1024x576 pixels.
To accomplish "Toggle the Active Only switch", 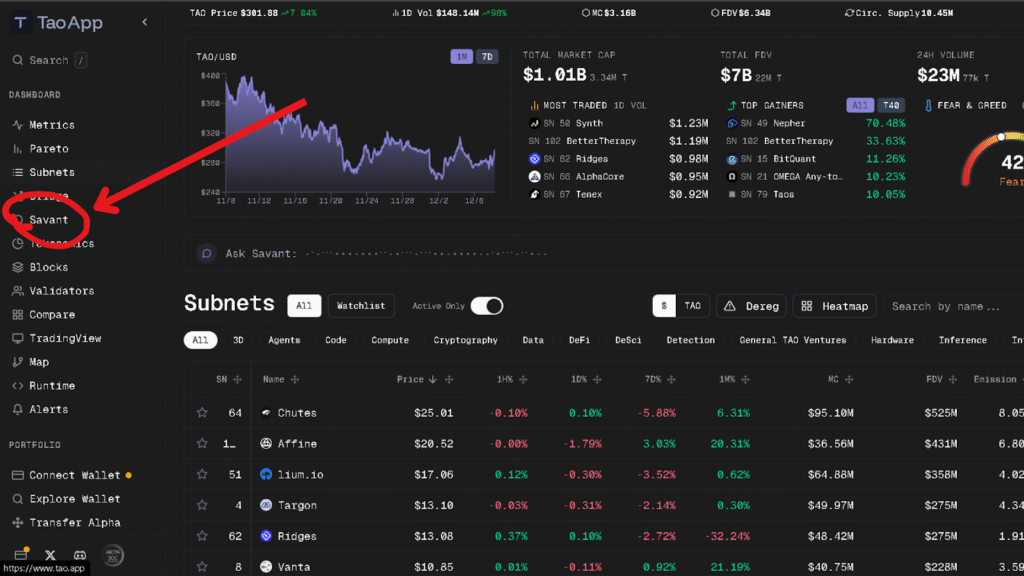I will [x=486, y=306].
